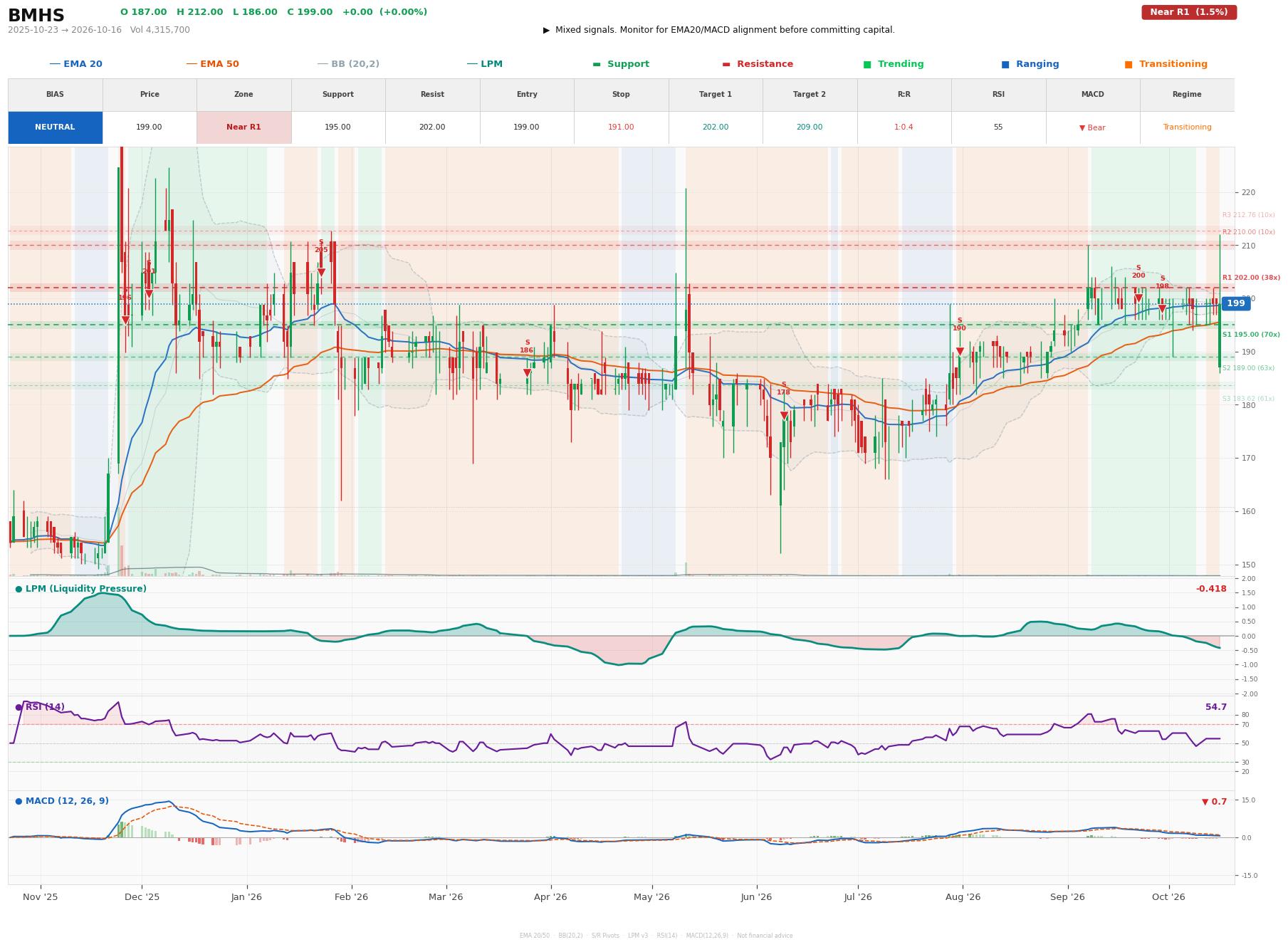The width and height of the screenshot is (1288, 947).
Task: Click the S1 195.00 (70x) support label
Action: [1251, 335]
